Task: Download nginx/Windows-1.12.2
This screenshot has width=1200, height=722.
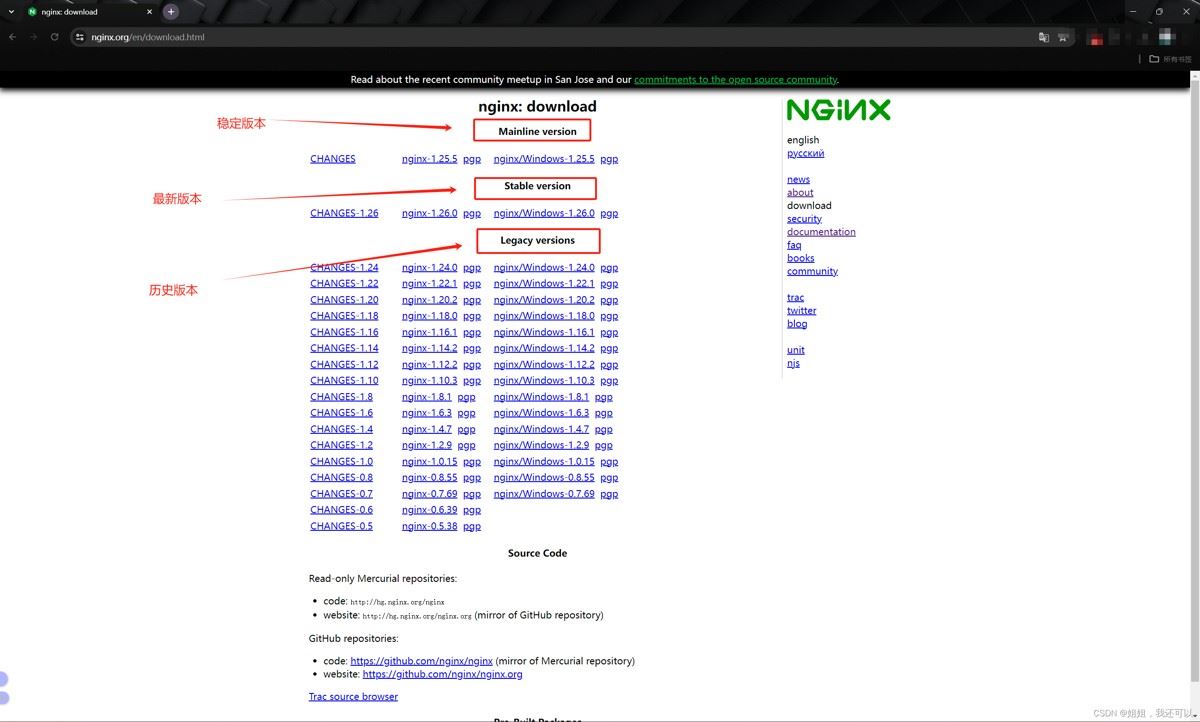Action: coord(544,364)
